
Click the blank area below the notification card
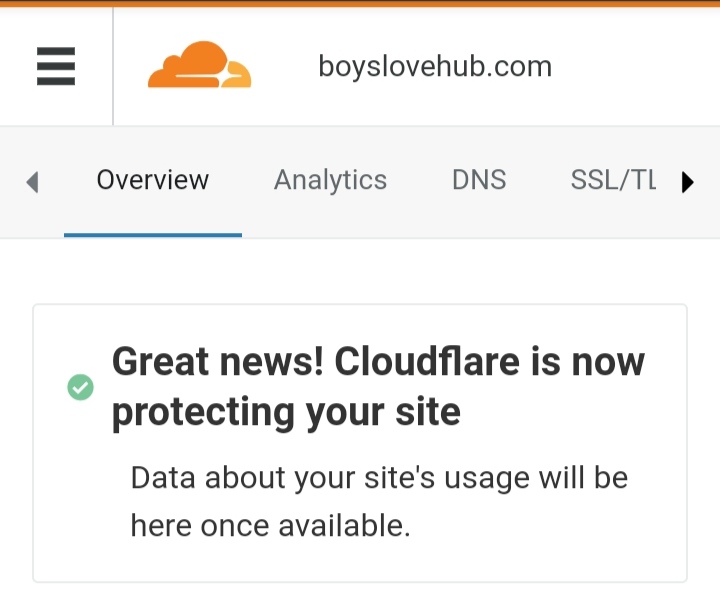click(360, 594)
